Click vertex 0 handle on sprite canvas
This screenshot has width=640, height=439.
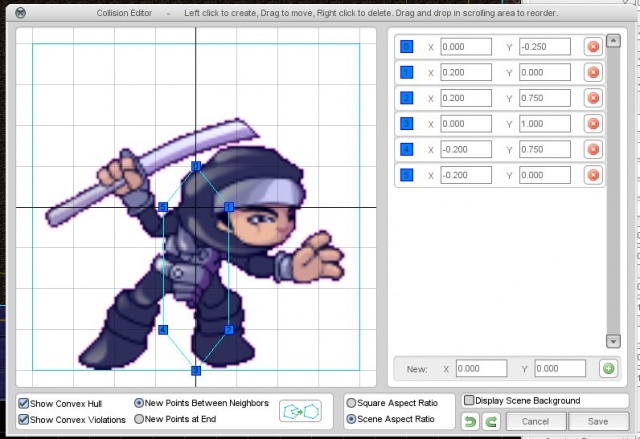pos(196,166)
